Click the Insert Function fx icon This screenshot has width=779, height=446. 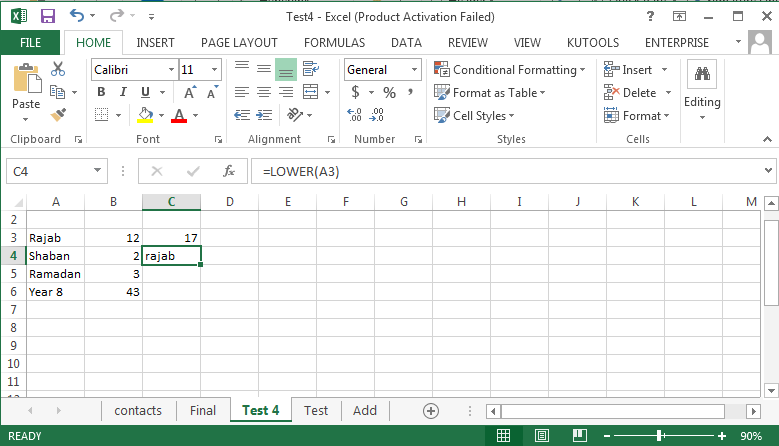[x=228, y=171]
